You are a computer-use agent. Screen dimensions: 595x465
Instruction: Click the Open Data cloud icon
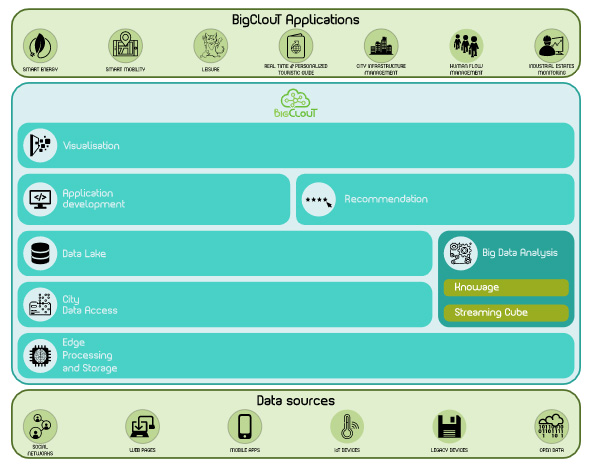(551, 426)
